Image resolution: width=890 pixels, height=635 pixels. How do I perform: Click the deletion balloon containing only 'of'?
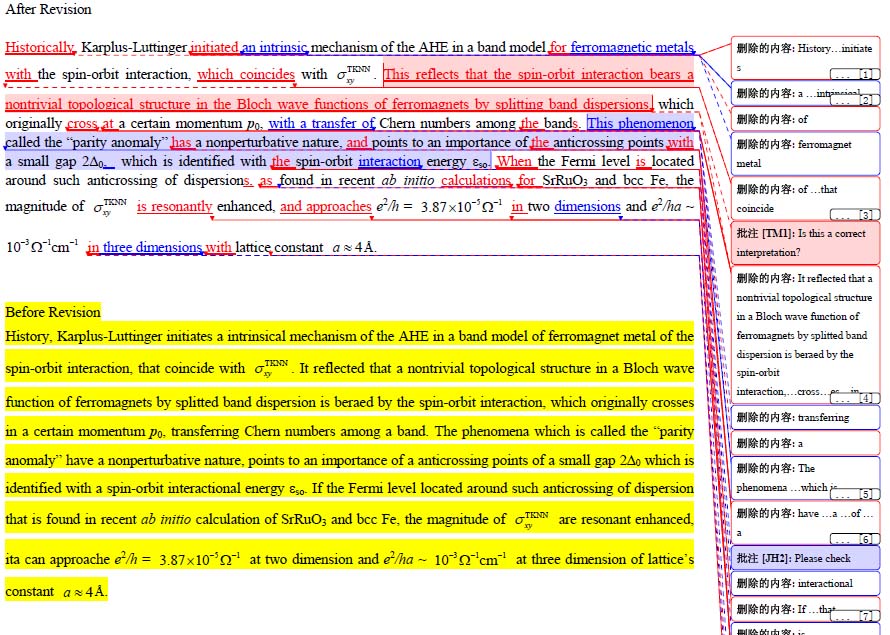click(805, 119)
